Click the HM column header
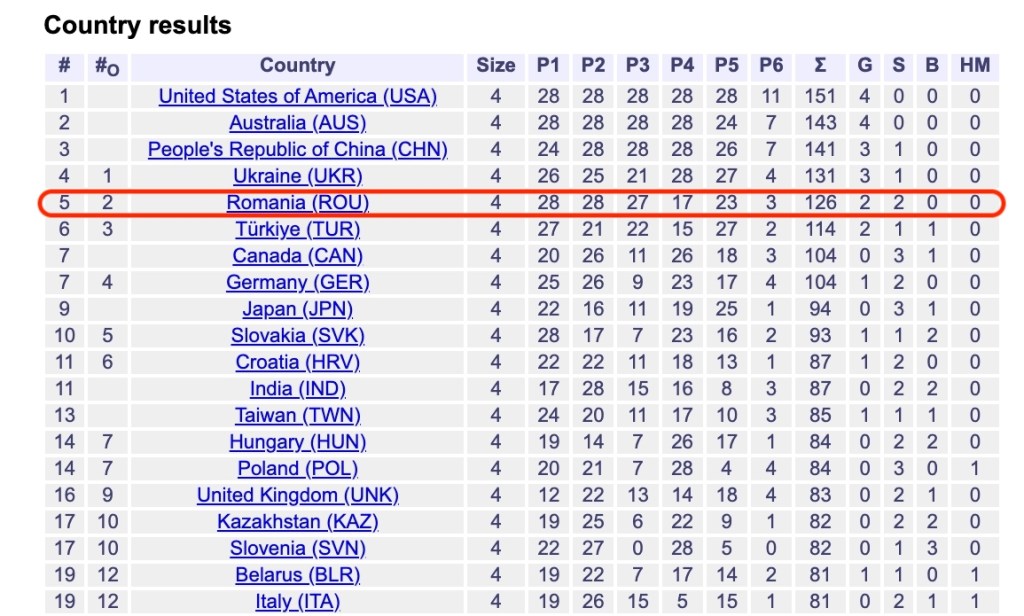Viewport: 1024px width, 616px height. [974, 66]
